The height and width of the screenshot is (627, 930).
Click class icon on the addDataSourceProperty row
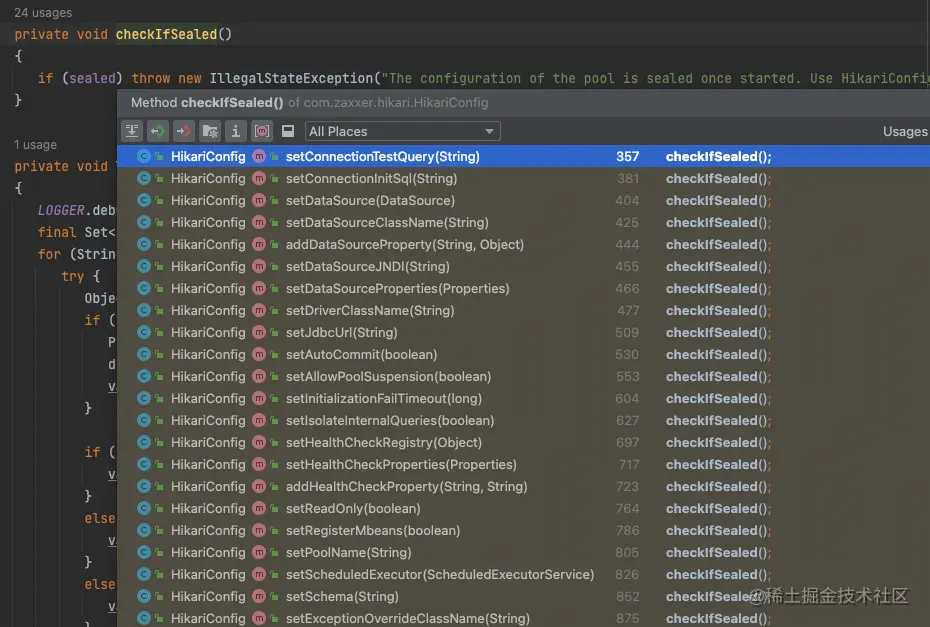point(144,244)
